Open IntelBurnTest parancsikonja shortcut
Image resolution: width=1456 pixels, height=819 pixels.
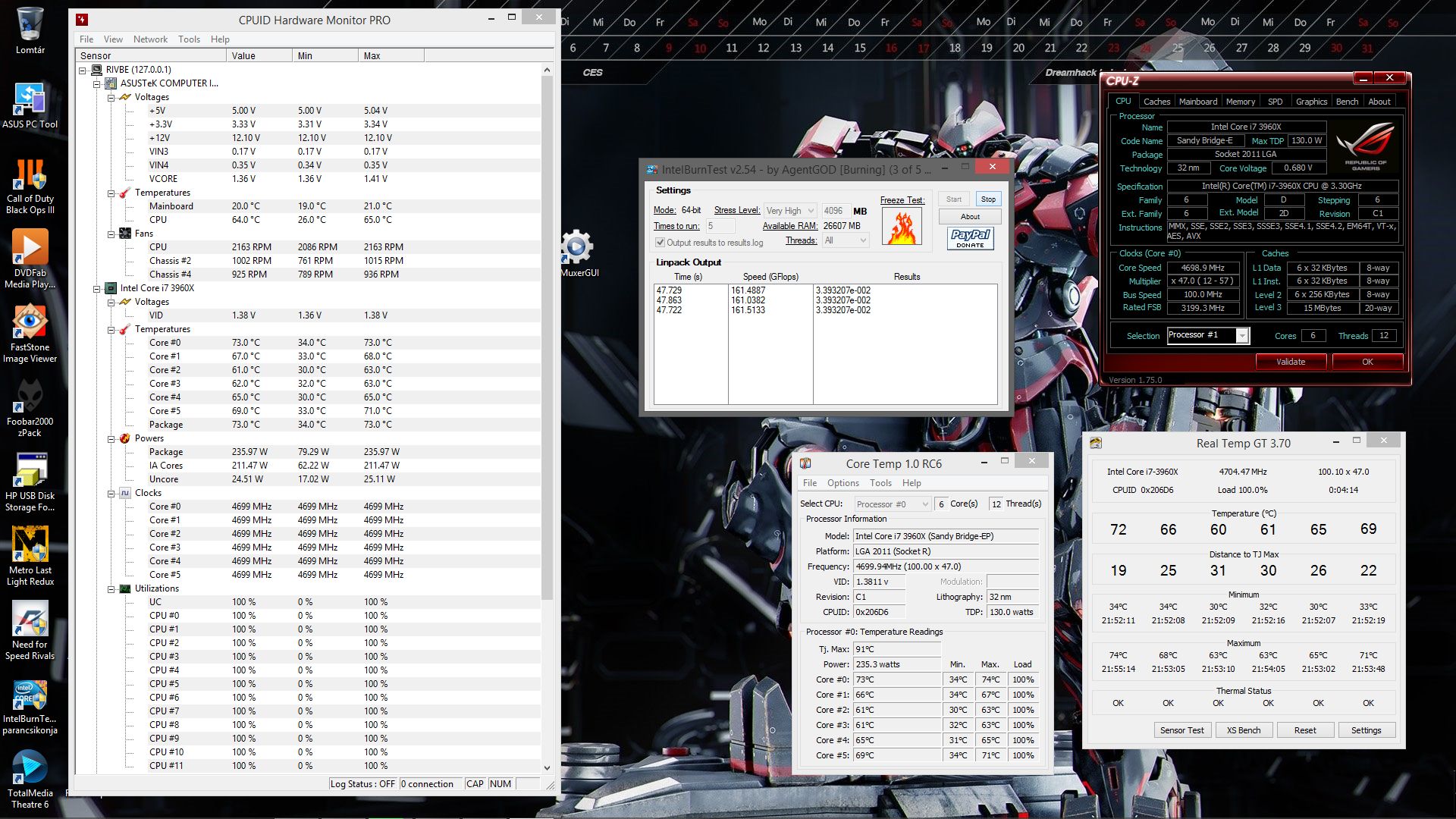[x=30, y=707]
